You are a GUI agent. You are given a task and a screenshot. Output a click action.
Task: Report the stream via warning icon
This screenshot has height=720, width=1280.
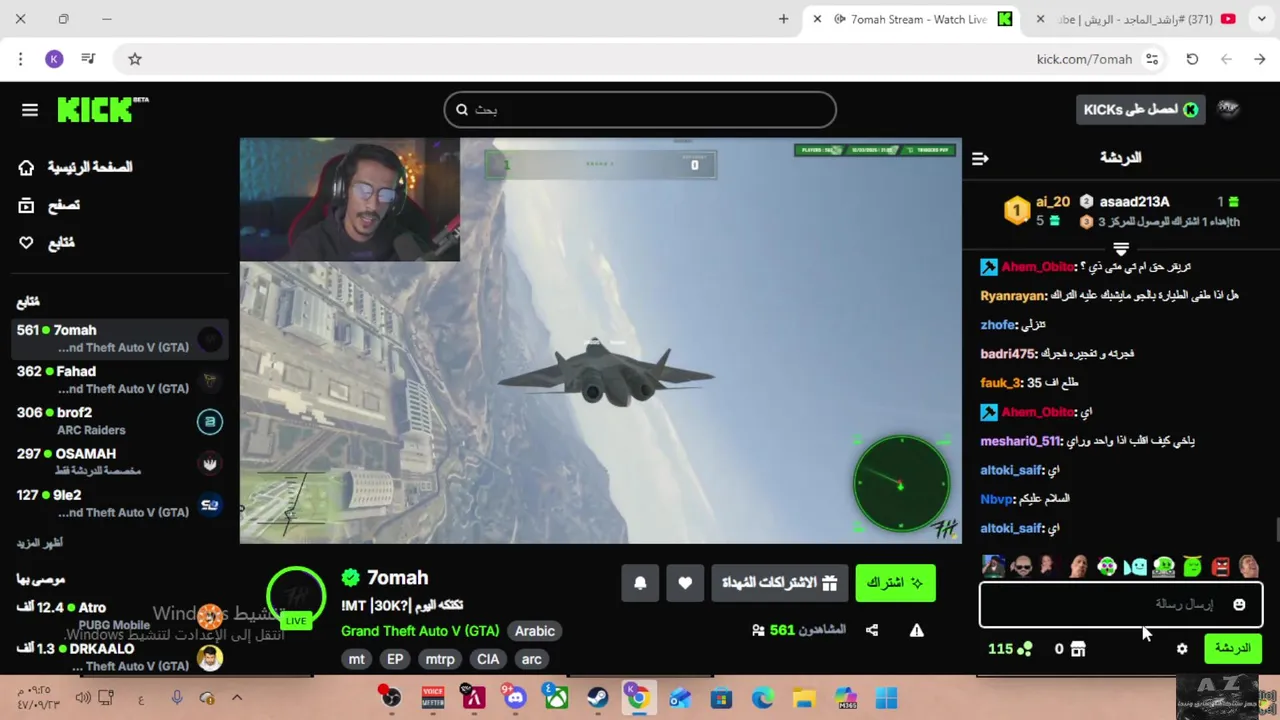pyautogui.click(x=916, y=631)
